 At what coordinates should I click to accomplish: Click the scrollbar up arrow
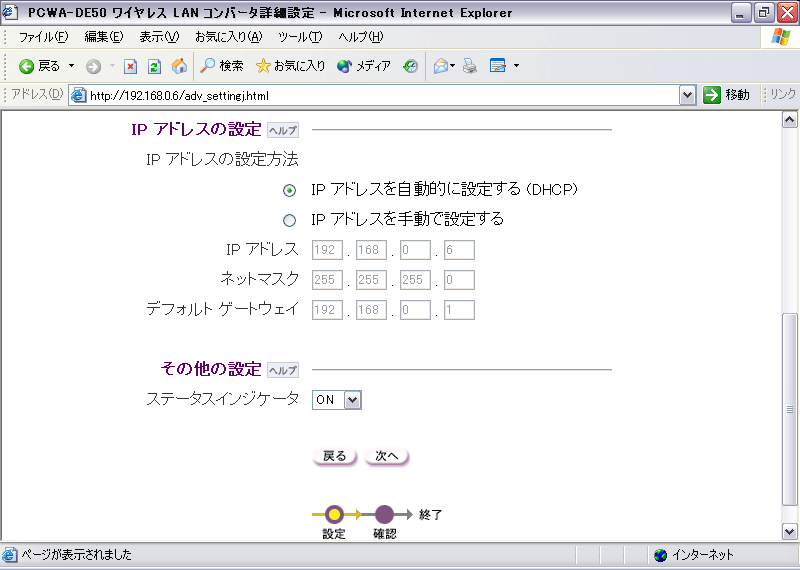pos(789,120)
